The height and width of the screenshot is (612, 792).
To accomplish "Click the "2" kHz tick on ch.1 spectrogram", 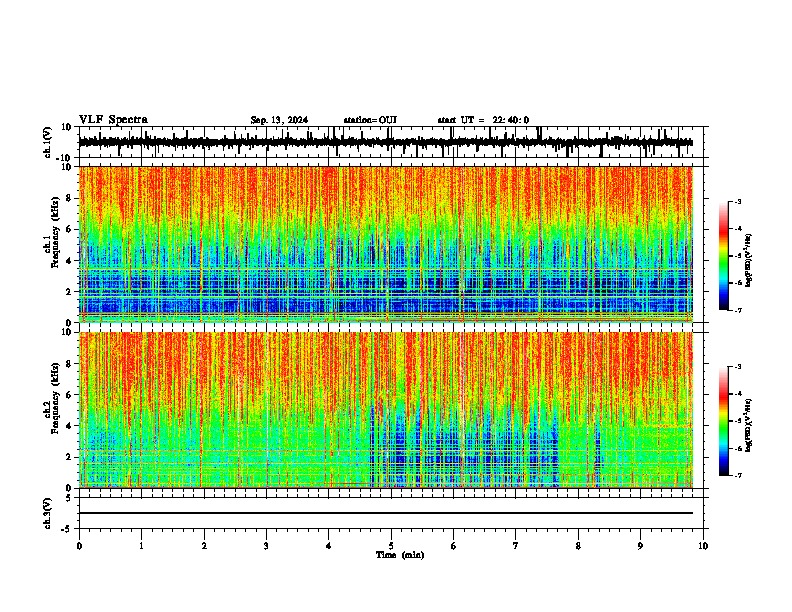I will 70,292.
